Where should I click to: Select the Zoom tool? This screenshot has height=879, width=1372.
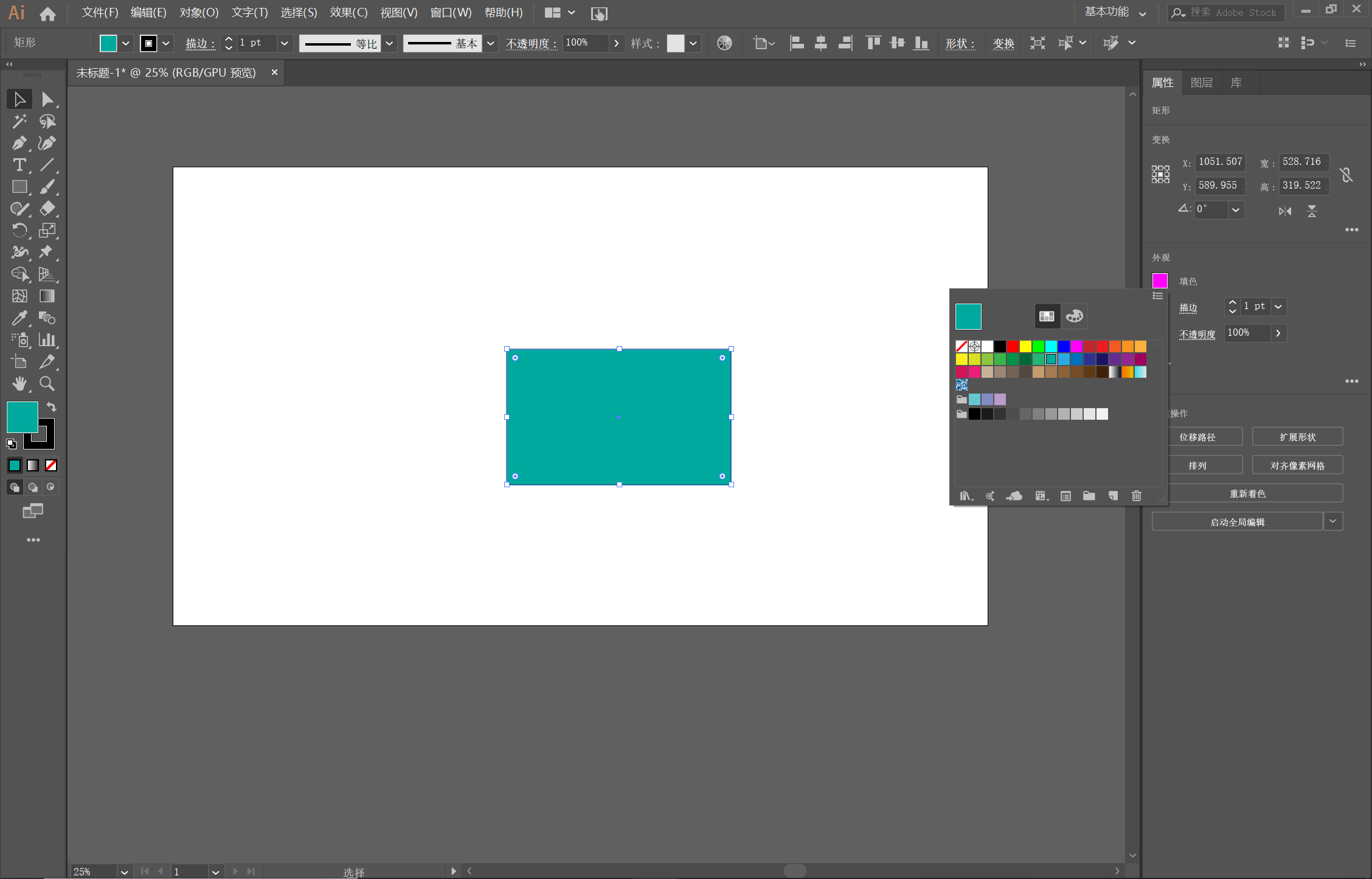[46, 383]
